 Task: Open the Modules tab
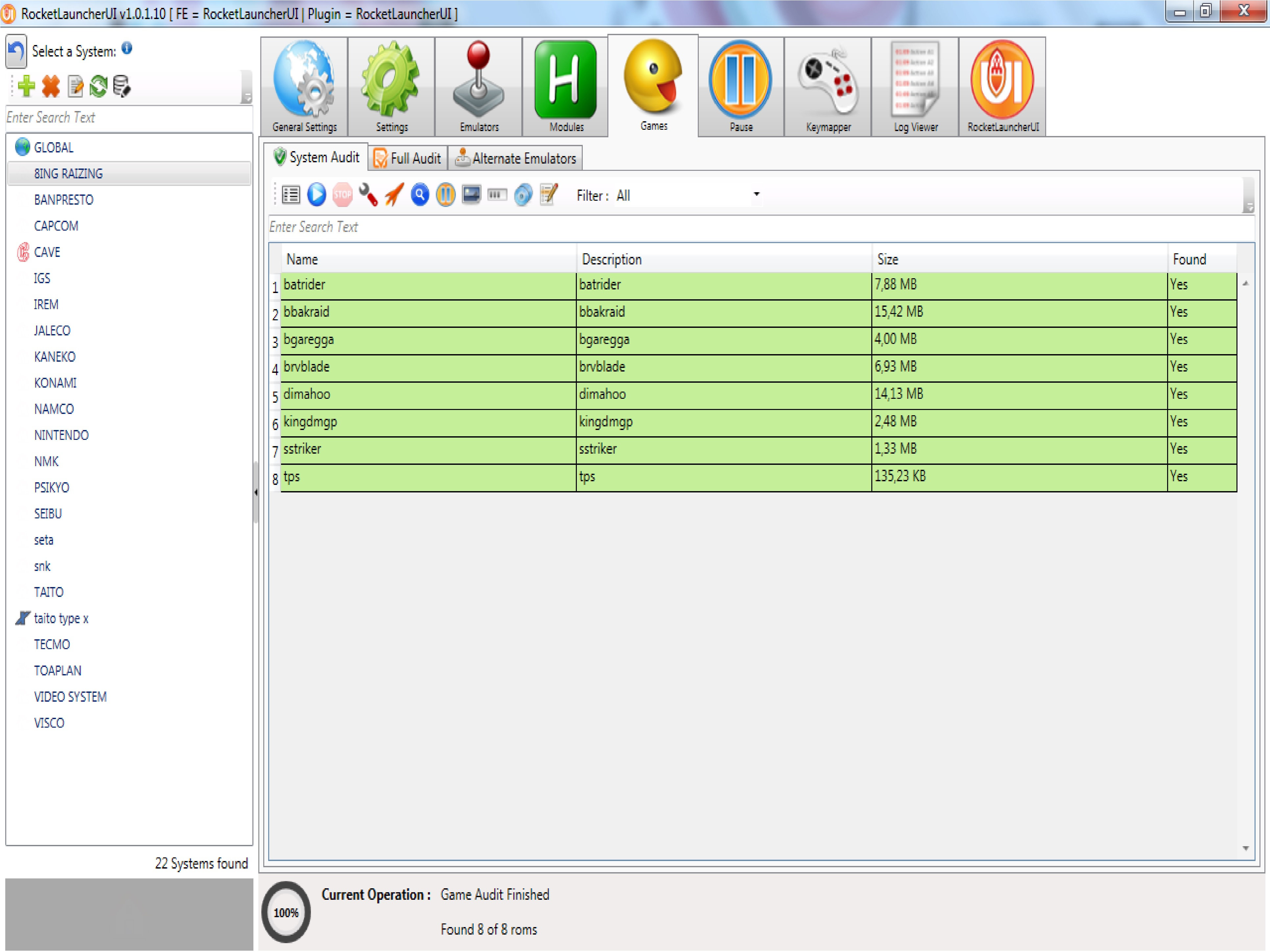pyautogui.click(x=566, y=87)
